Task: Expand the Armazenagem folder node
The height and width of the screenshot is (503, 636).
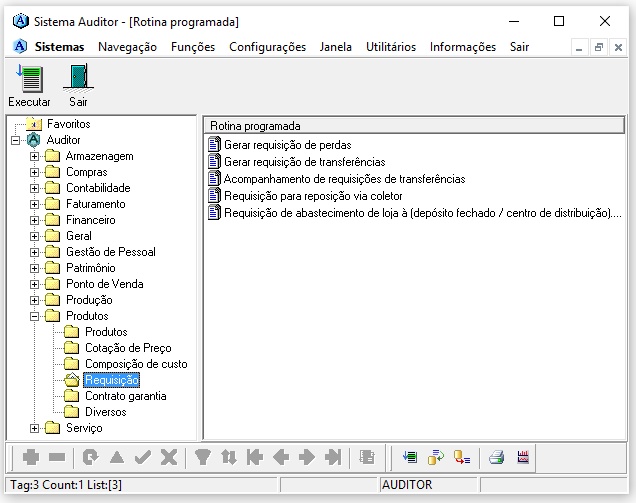Action: coord(35,156)
